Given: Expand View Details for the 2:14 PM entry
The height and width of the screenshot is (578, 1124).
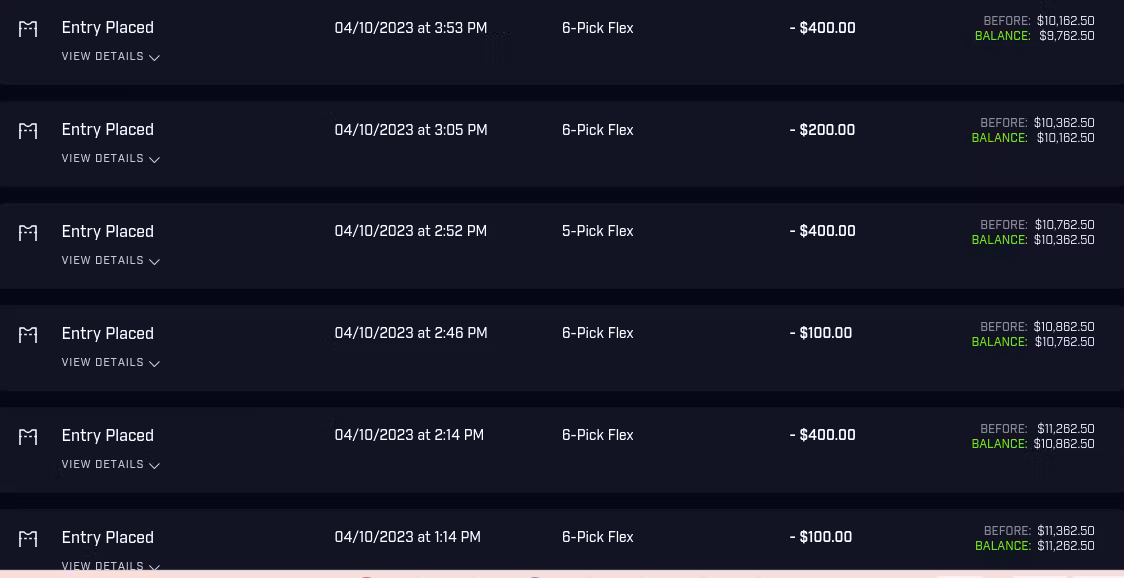Looking at the screenshot, I should (110, 465).
